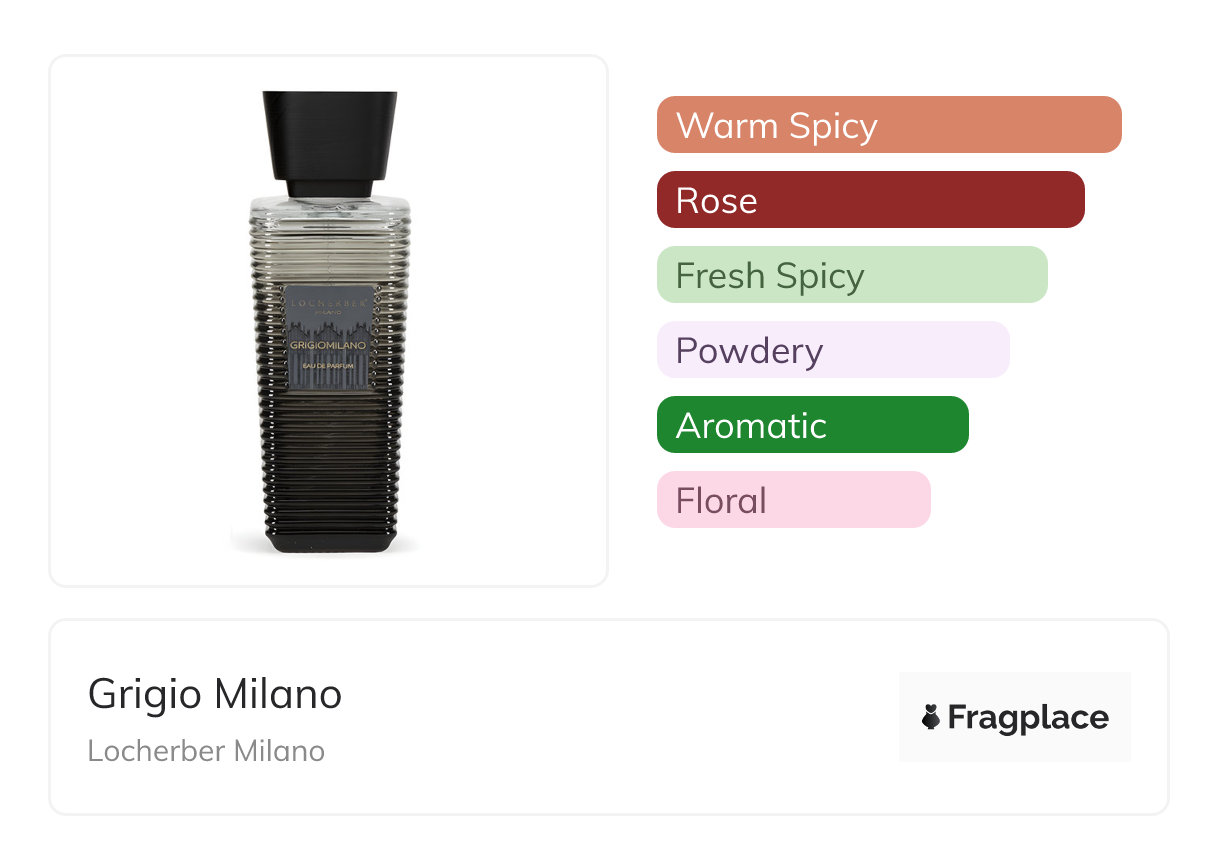Click the Fragplace logo icon

coord(931,717)
